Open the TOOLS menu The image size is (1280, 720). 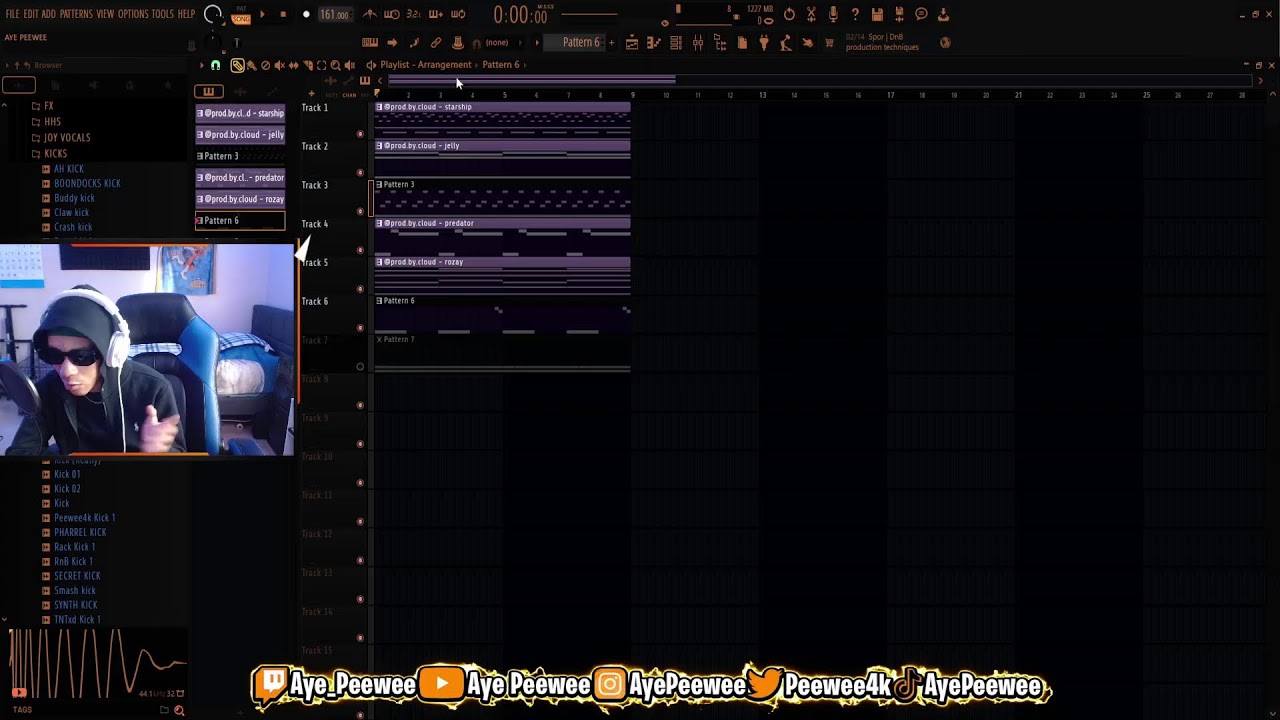[163, 14]
